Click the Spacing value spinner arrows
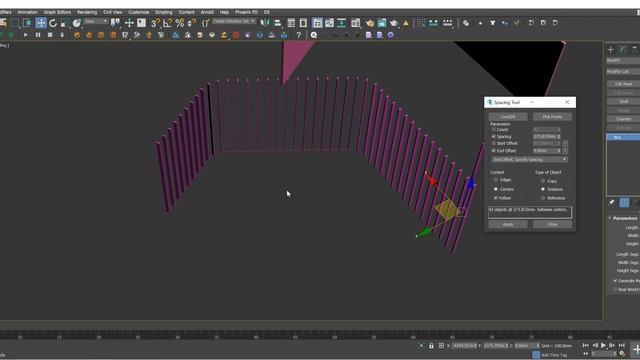 tap(559, 136)
